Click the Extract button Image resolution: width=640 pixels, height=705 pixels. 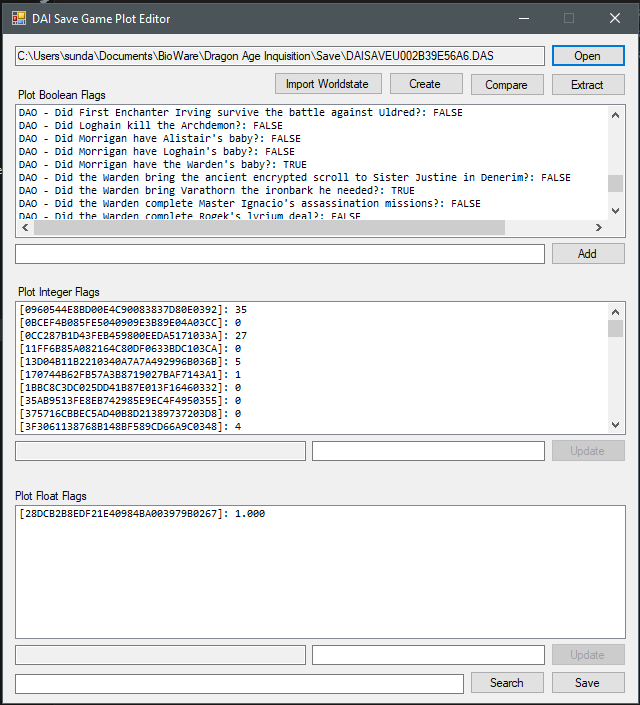coord(587,85)
